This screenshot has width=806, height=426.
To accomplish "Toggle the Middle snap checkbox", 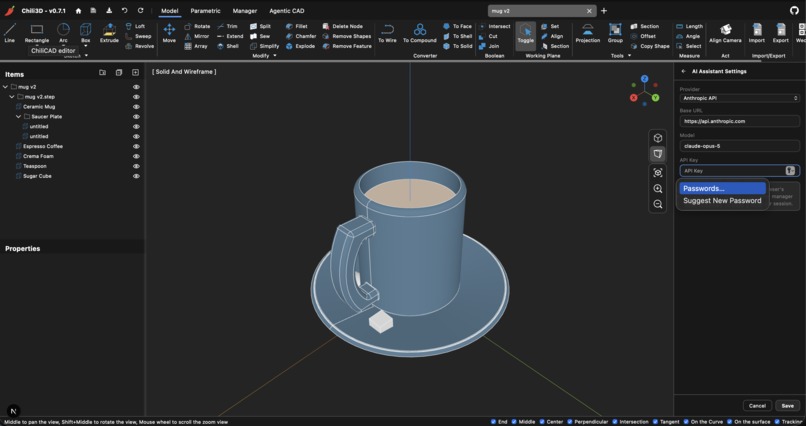I will (514, 422).
